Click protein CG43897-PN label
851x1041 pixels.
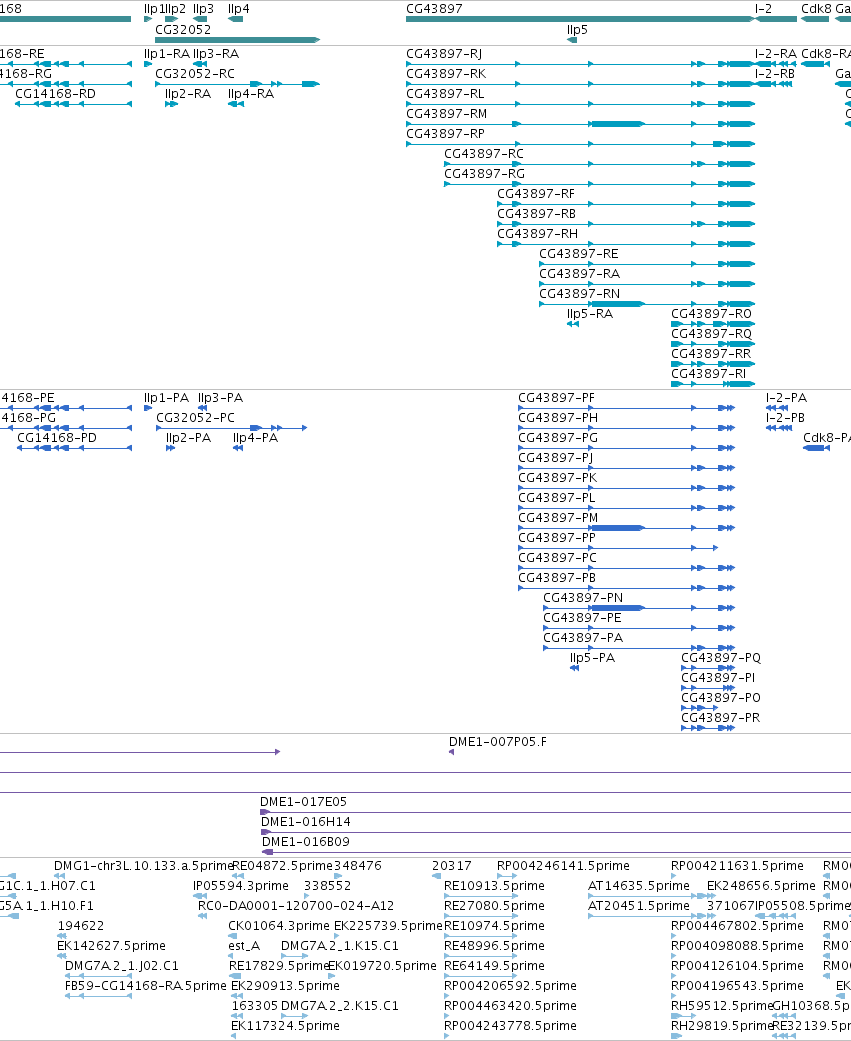(583, 597)
